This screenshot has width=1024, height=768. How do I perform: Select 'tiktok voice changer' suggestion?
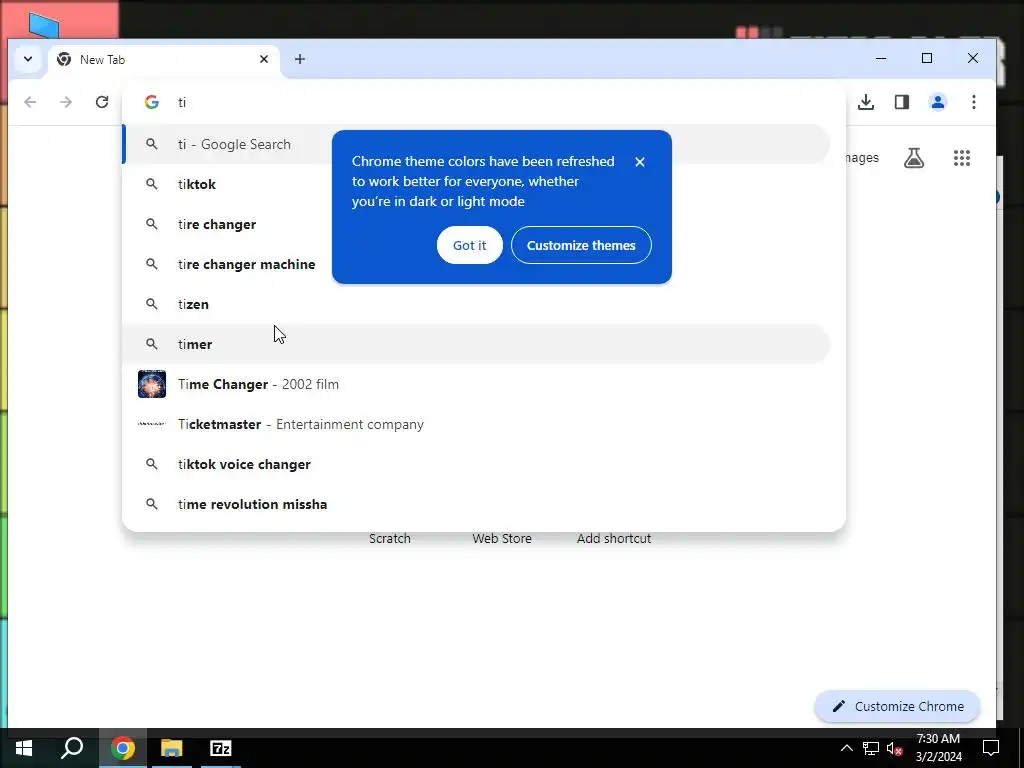(x=477, y=464)
